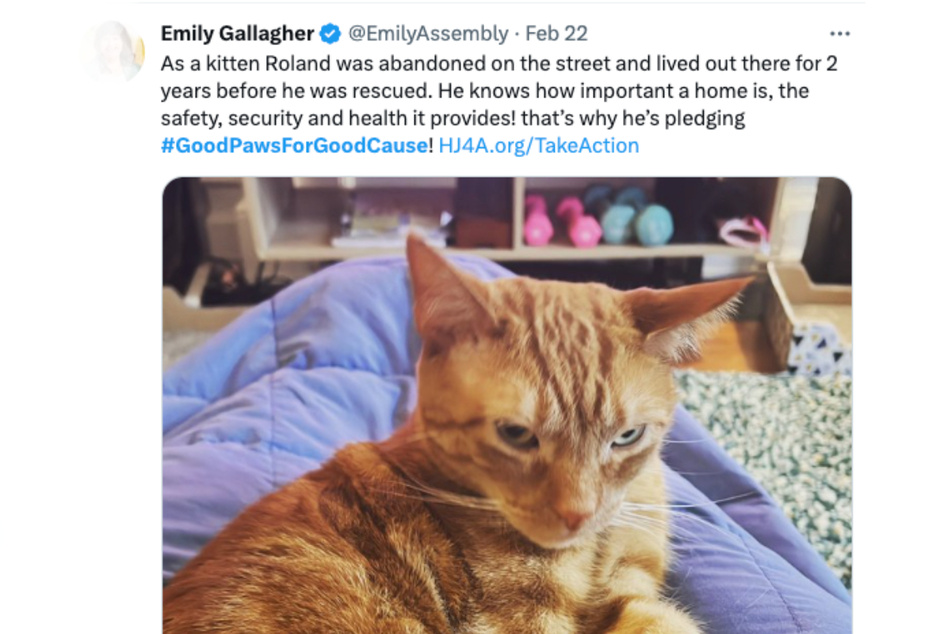Open the @EmilyAssembly handle link
The height and width of the screenshot is (634, 951).
tap(428, 33)
